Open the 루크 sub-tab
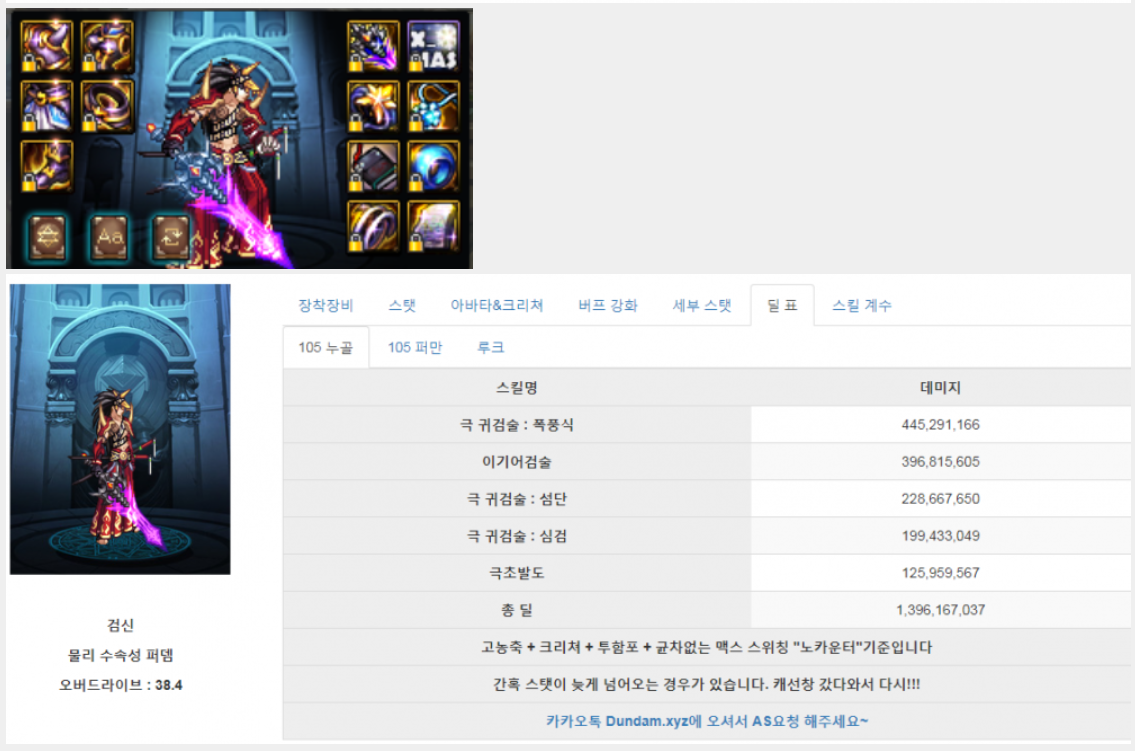 pyautogui.click(x=491, y=347)
